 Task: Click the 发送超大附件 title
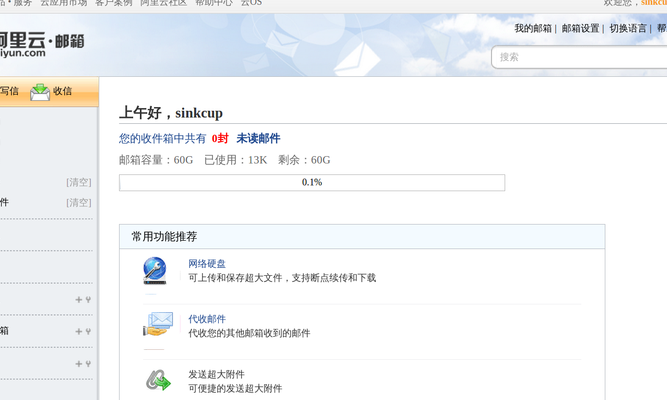(217, 374)
